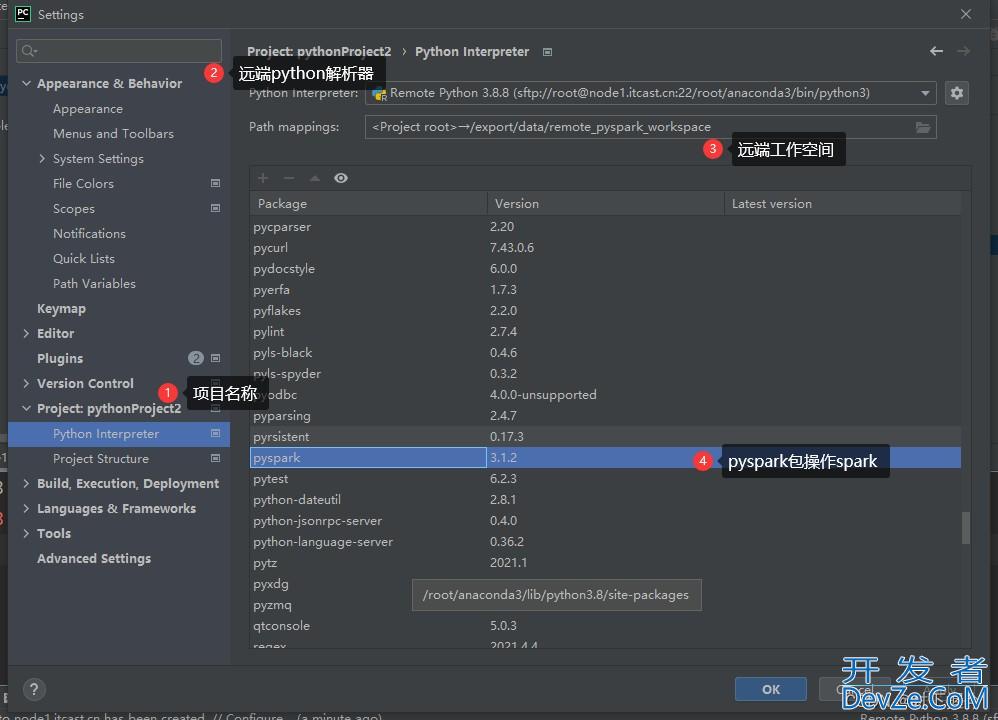
Task: Expand Version Control section
Action: tap(26, 383)
